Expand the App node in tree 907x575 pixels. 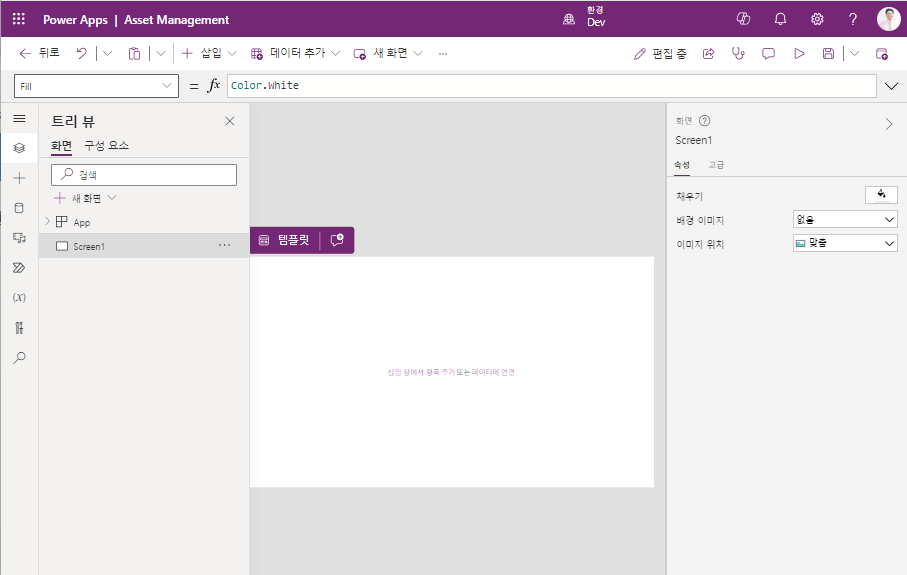pos(47,222)
